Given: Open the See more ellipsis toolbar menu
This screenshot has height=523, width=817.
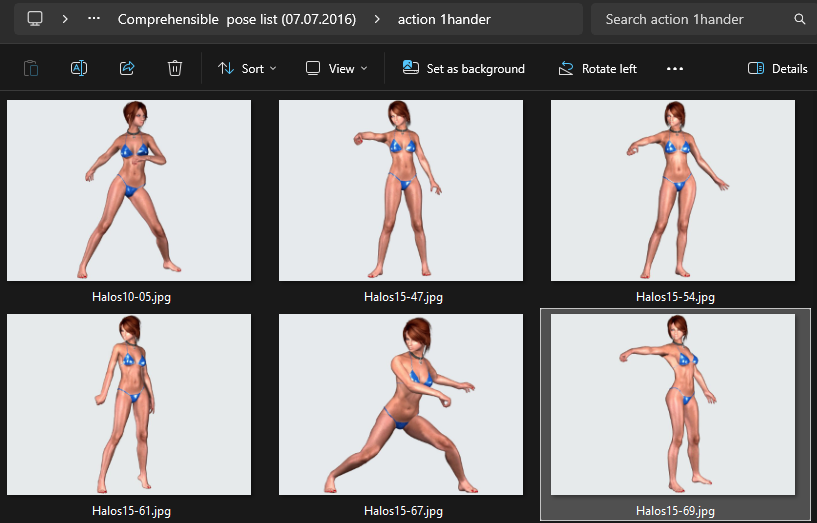Looking at the screenshot, I should click(675, 68).
